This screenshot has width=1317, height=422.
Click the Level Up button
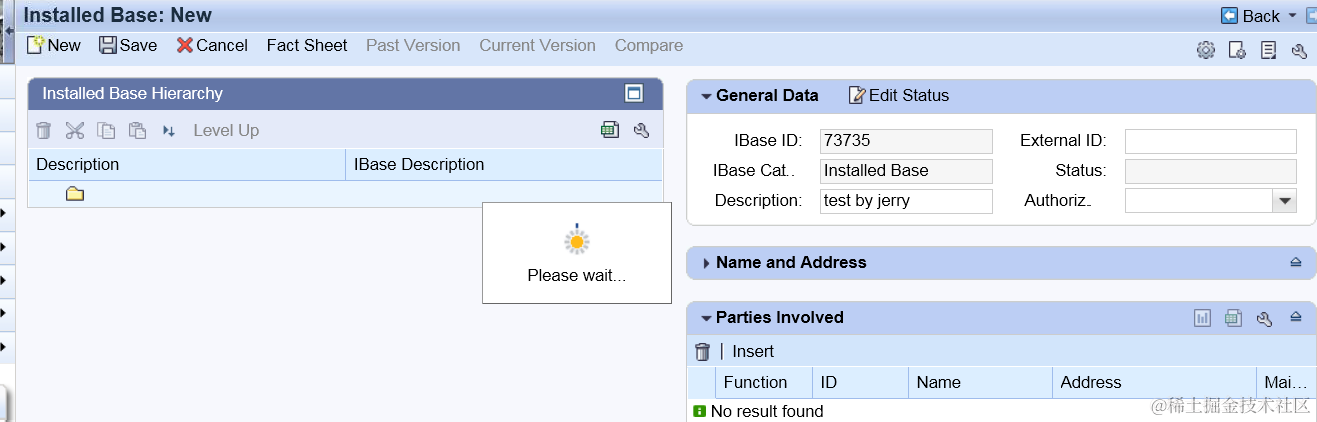(226, 130)
